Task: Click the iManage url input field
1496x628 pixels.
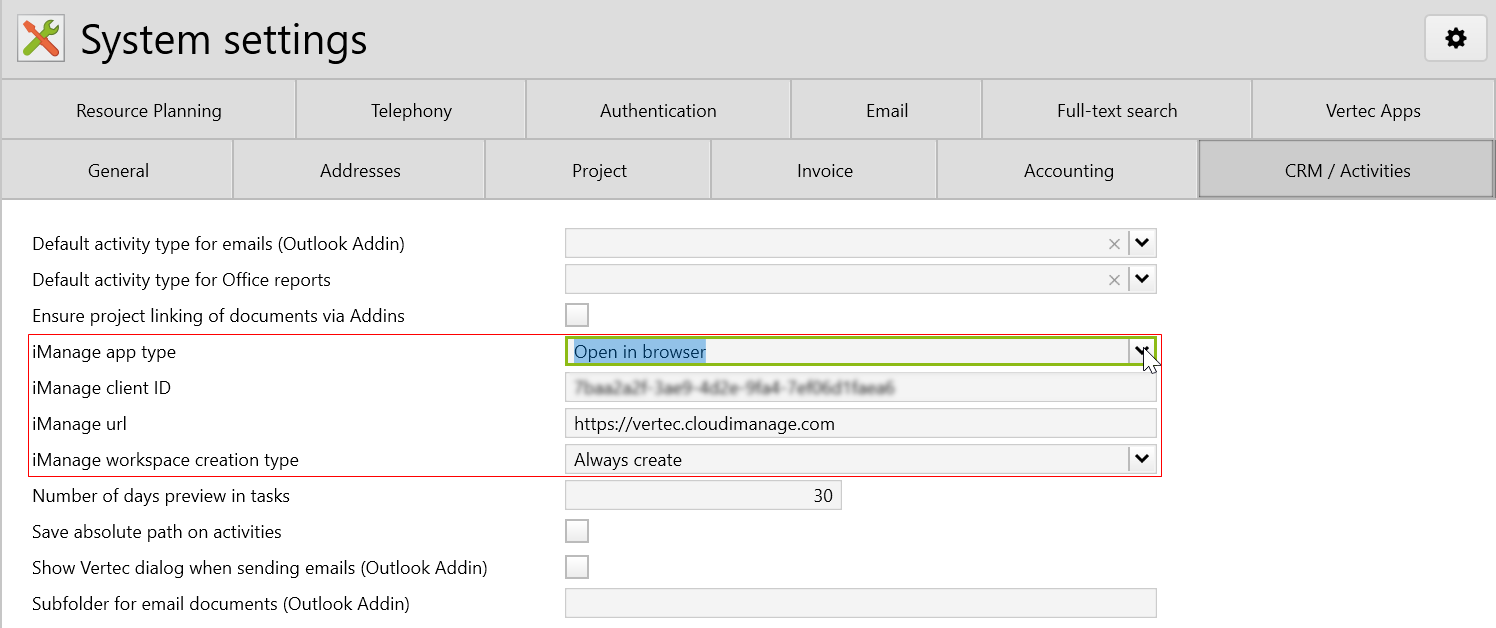Action: click(x=860, y=424)
